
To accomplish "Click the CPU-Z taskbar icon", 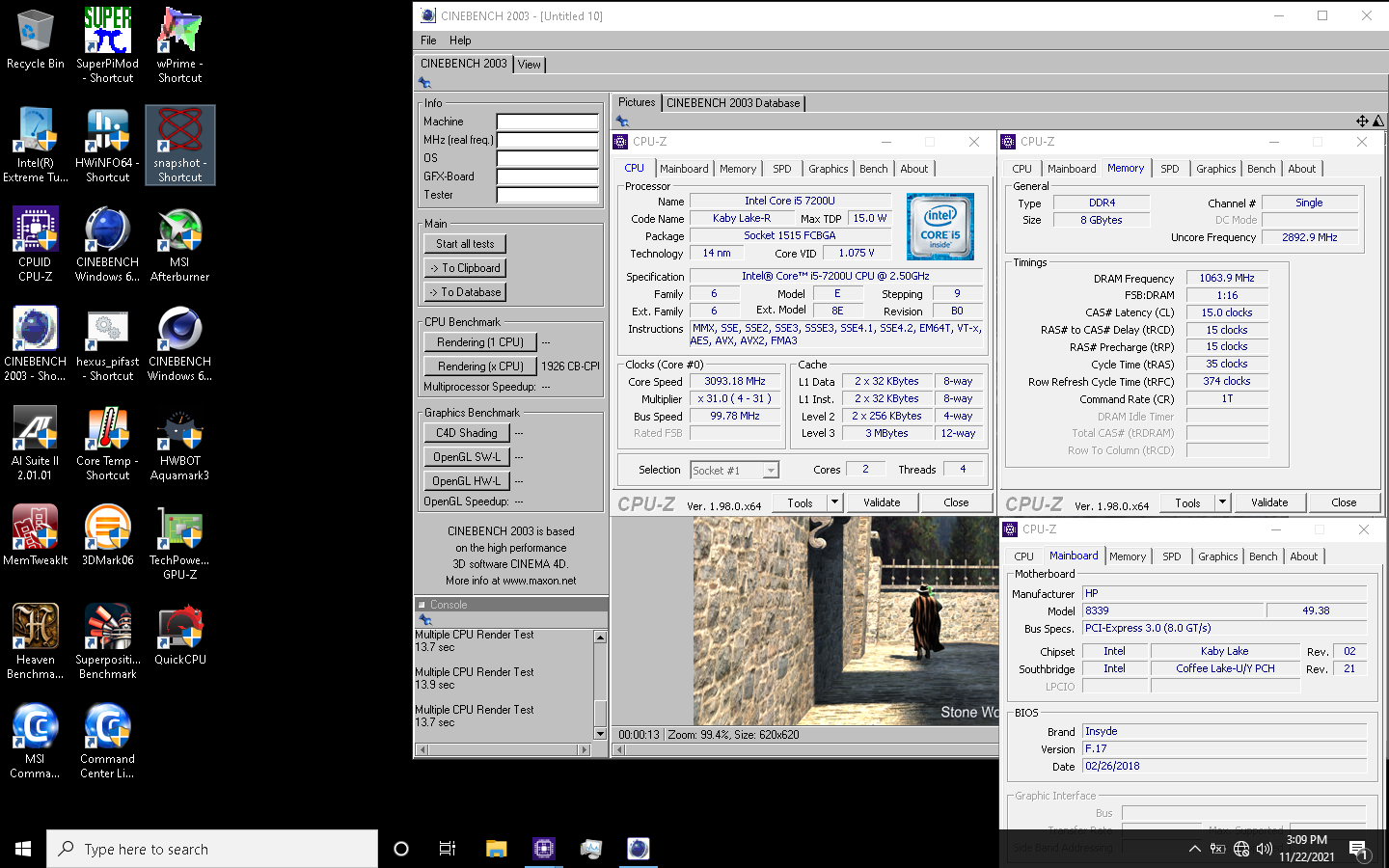I will 544,849.
